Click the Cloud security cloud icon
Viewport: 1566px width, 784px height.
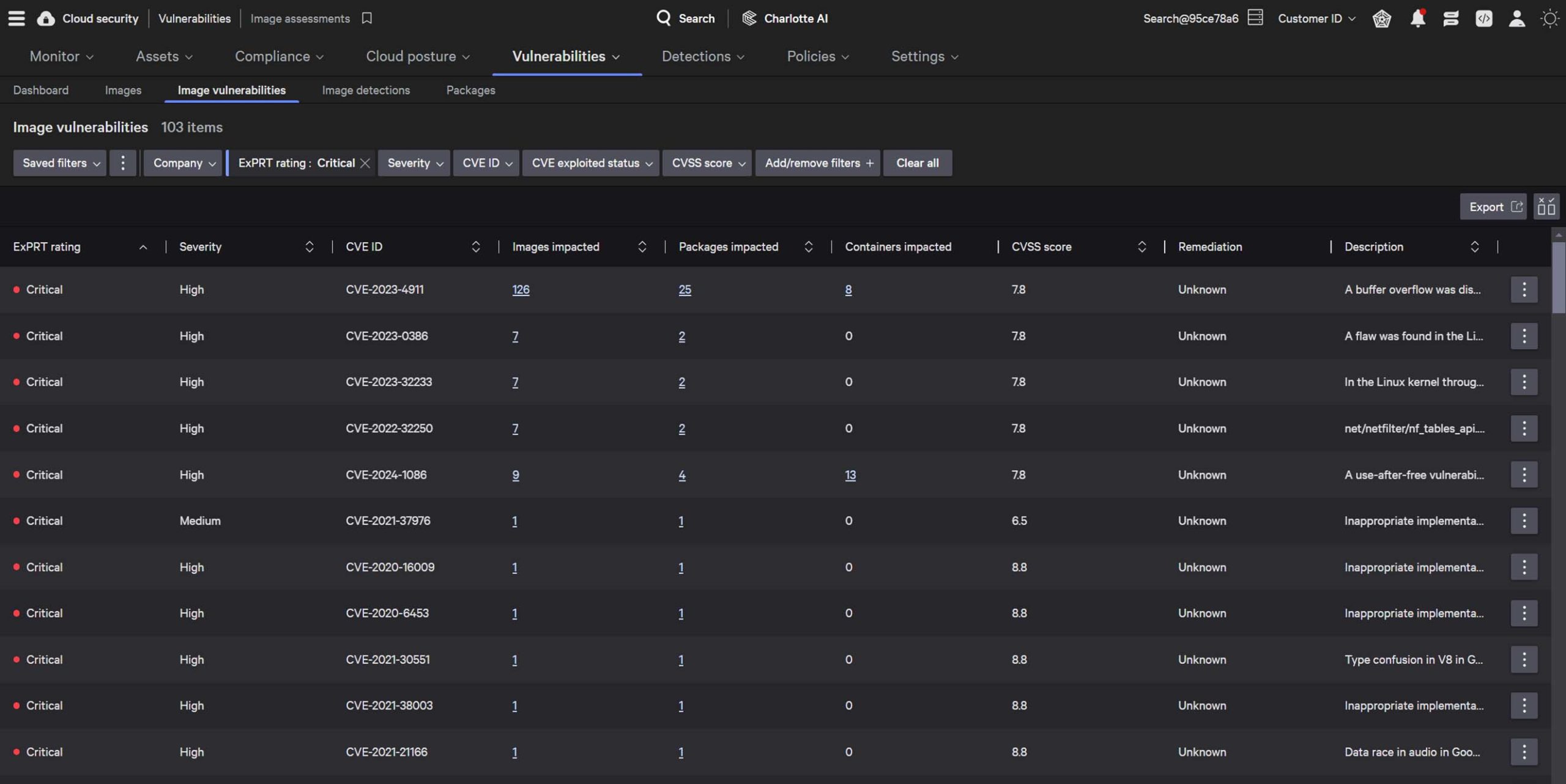(46, 18)
